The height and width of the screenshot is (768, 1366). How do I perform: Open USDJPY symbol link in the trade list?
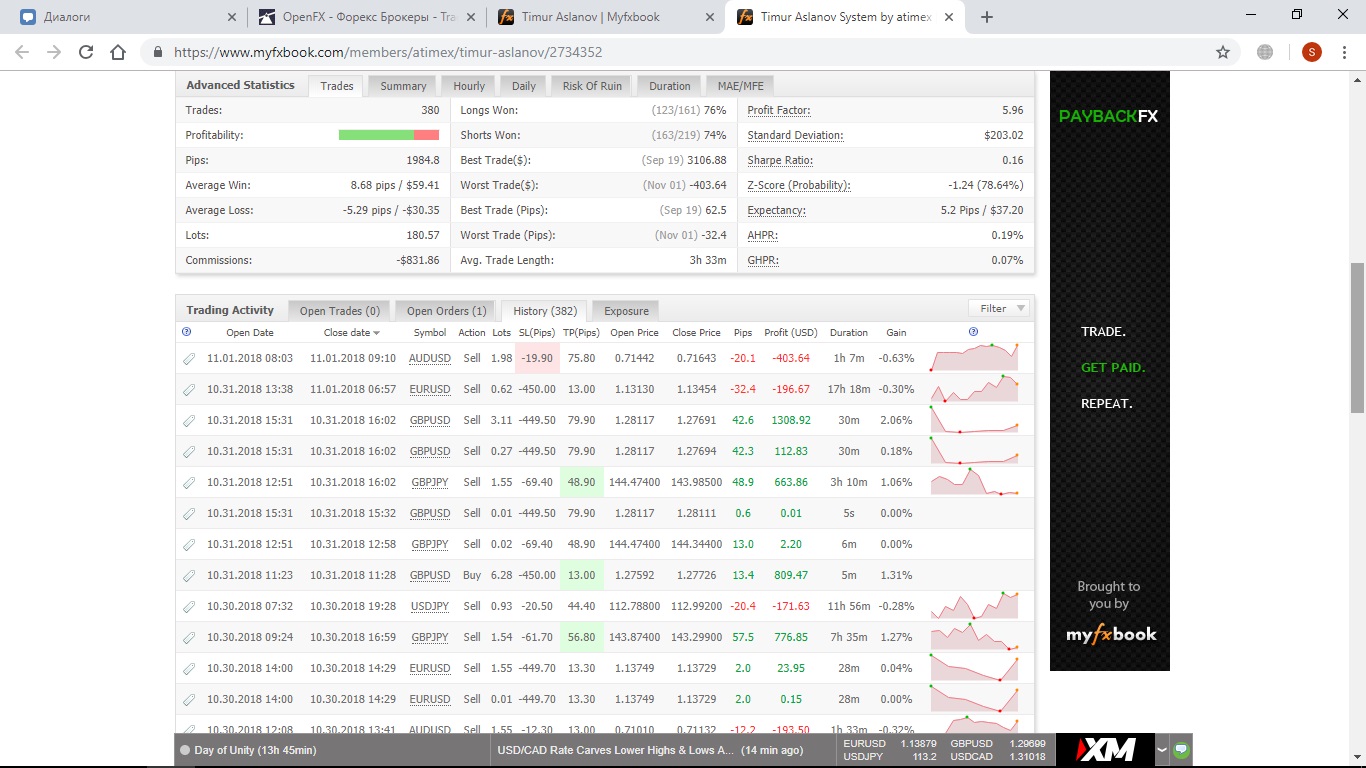[430, 606]
